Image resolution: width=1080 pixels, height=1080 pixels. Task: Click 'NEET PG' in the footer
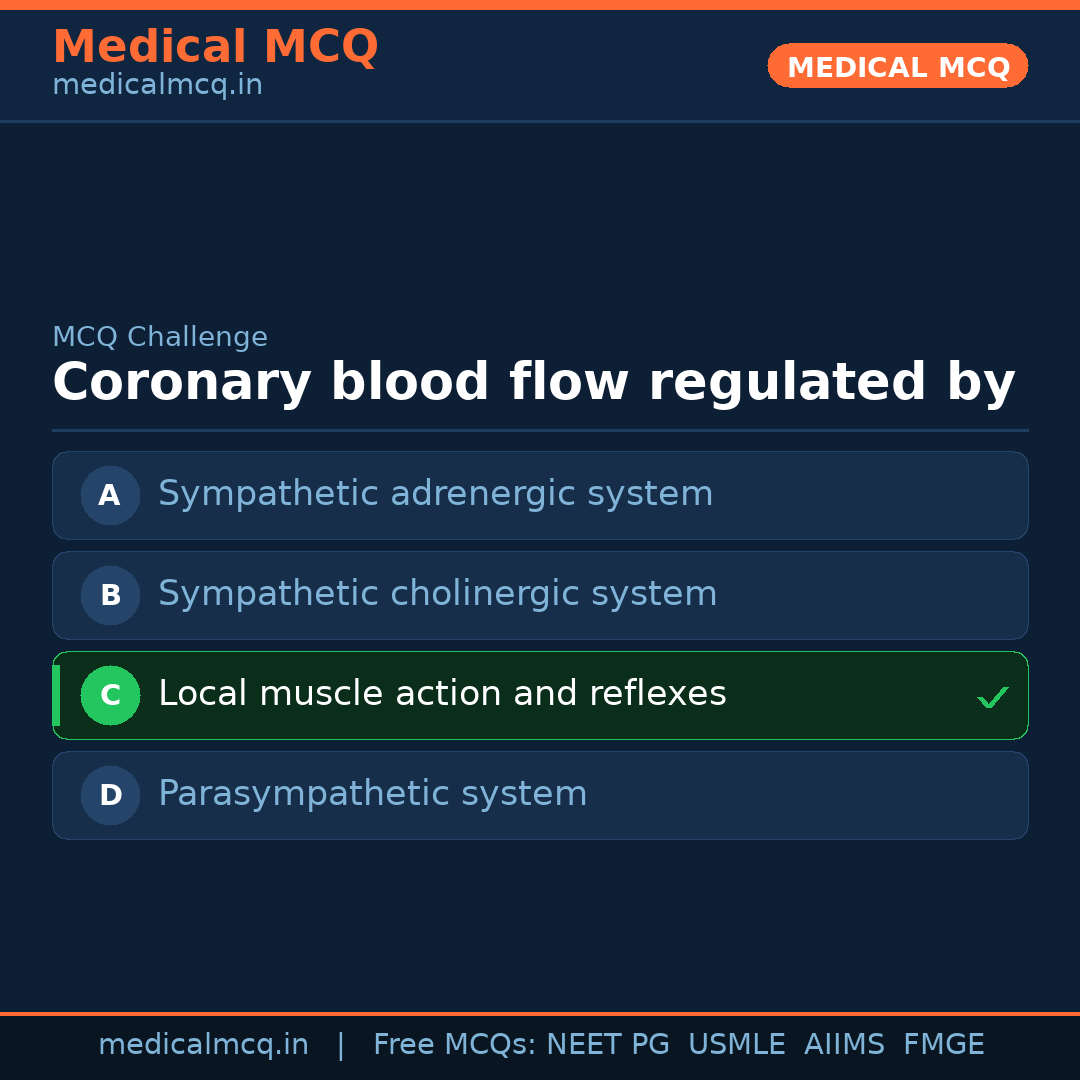[608, 1045]
